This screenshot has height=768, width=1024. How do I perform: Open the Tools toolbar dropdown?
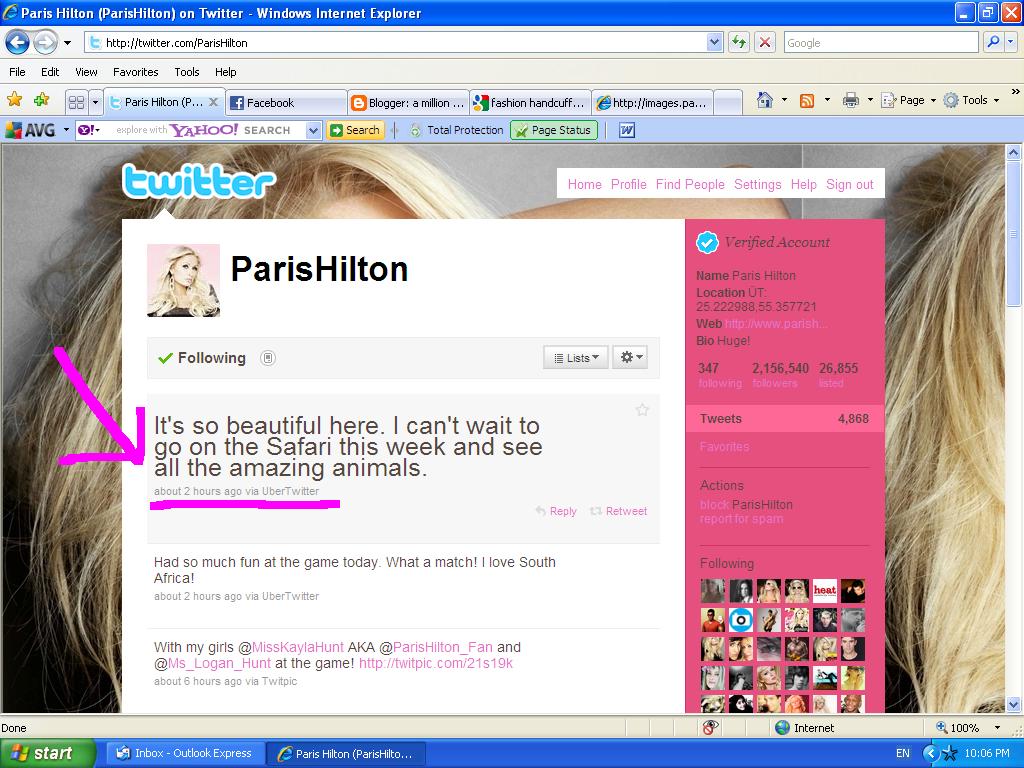click(972, 100)
